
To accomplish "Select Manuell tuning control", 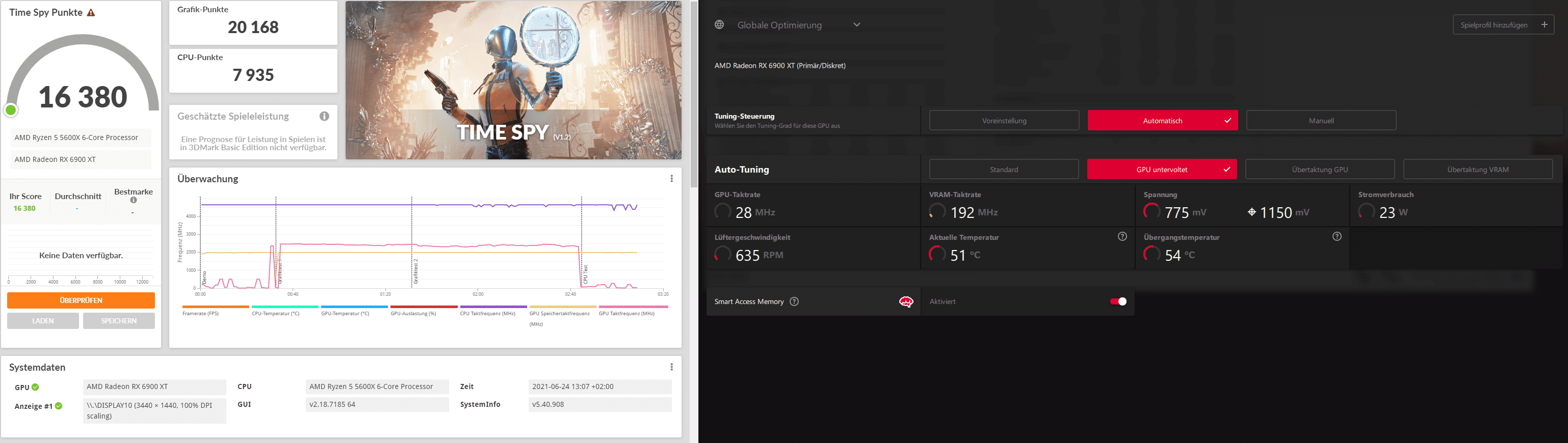I will 1321,120.
